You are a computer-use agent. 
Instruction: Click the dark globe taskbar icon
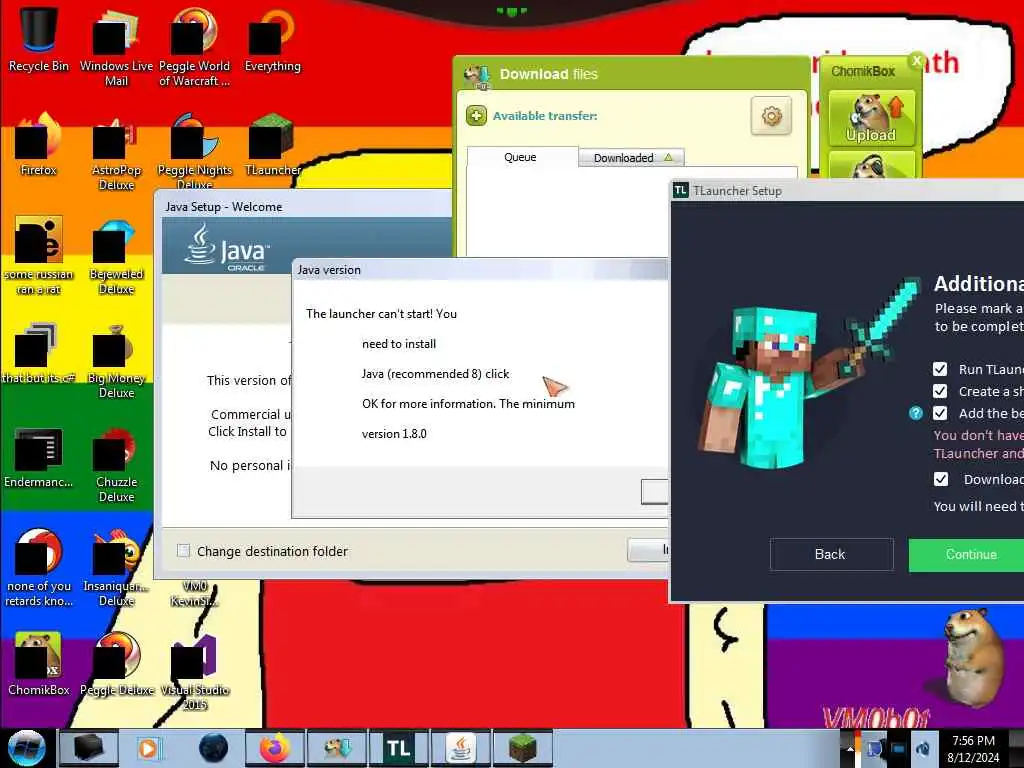(212, 748)
